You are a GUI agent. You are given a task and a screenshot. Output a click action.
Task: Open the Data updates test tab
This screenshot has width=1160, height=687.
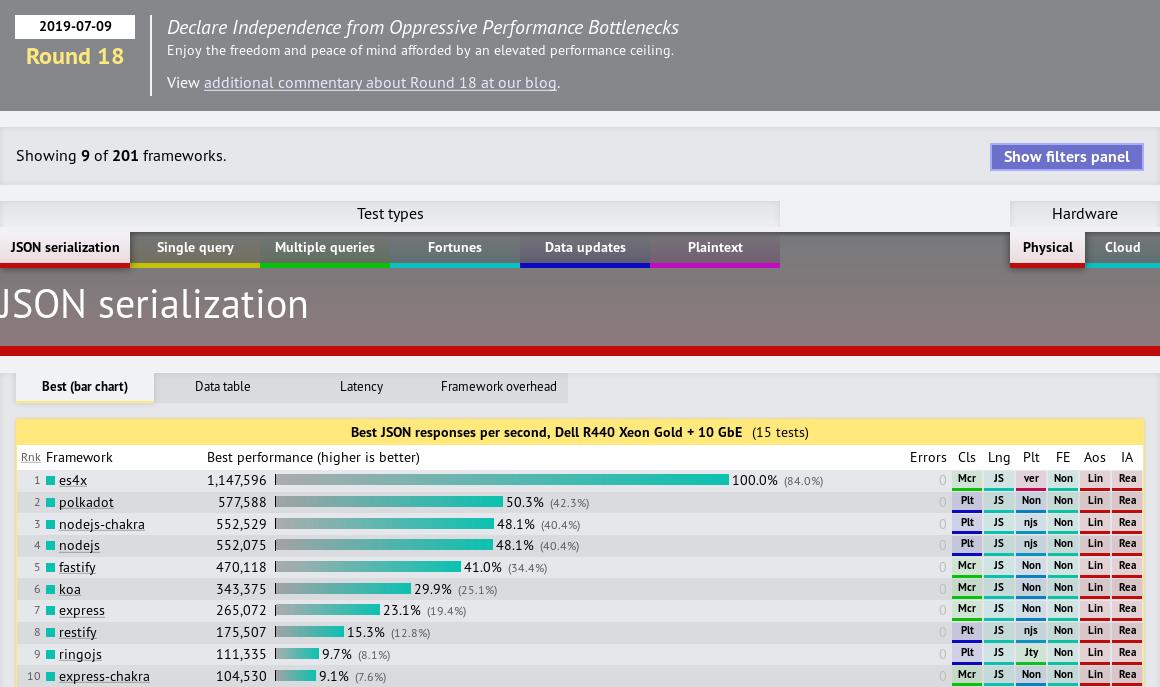pyautogui.click(x=585, y=248)
